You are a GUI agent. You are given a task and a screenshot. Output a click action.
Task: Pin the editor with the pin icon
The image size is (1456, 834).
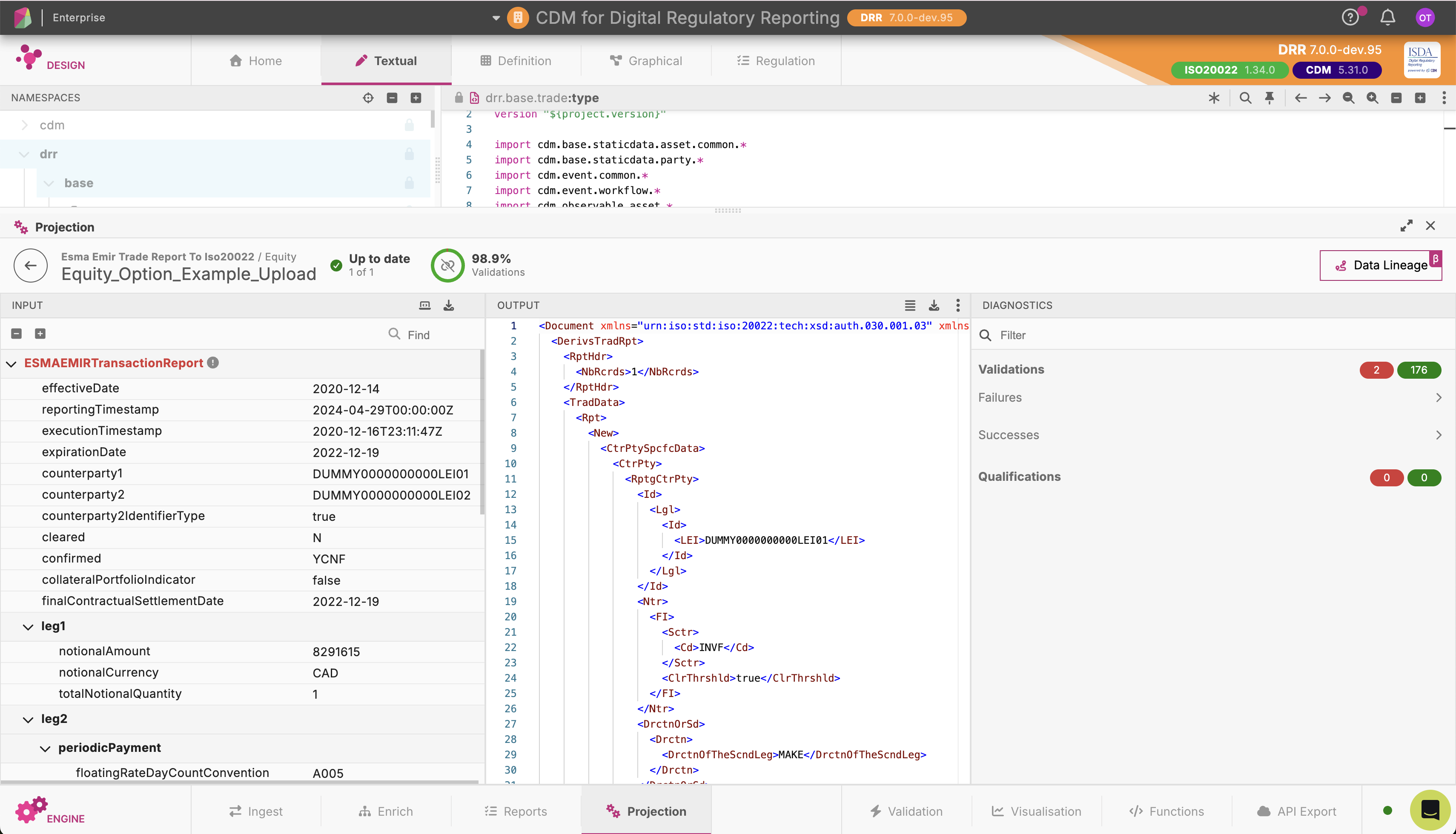(1269, 98)
